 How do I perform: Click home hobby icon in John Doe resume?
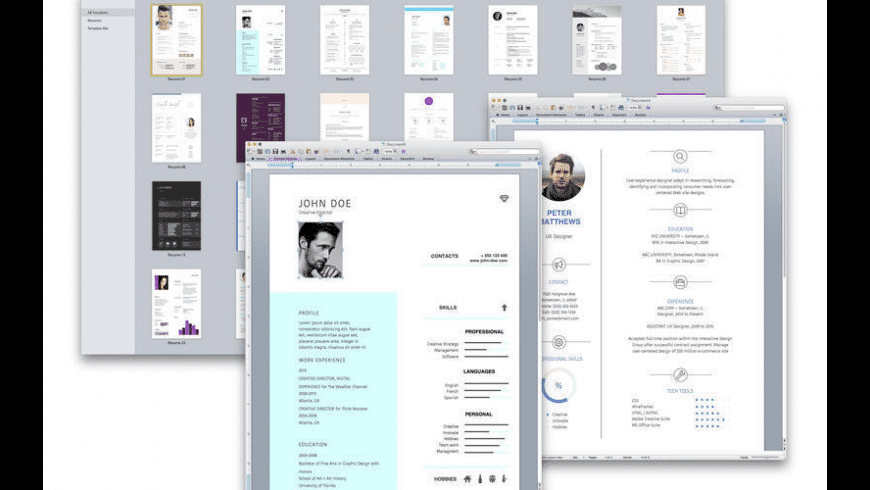click(467, 478)
